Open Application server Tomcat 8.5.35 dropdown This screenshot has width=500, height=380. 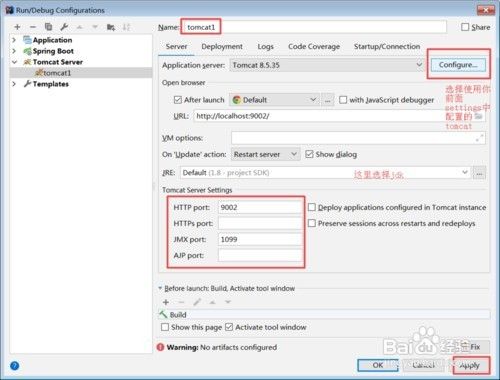(x=327, y=65)
